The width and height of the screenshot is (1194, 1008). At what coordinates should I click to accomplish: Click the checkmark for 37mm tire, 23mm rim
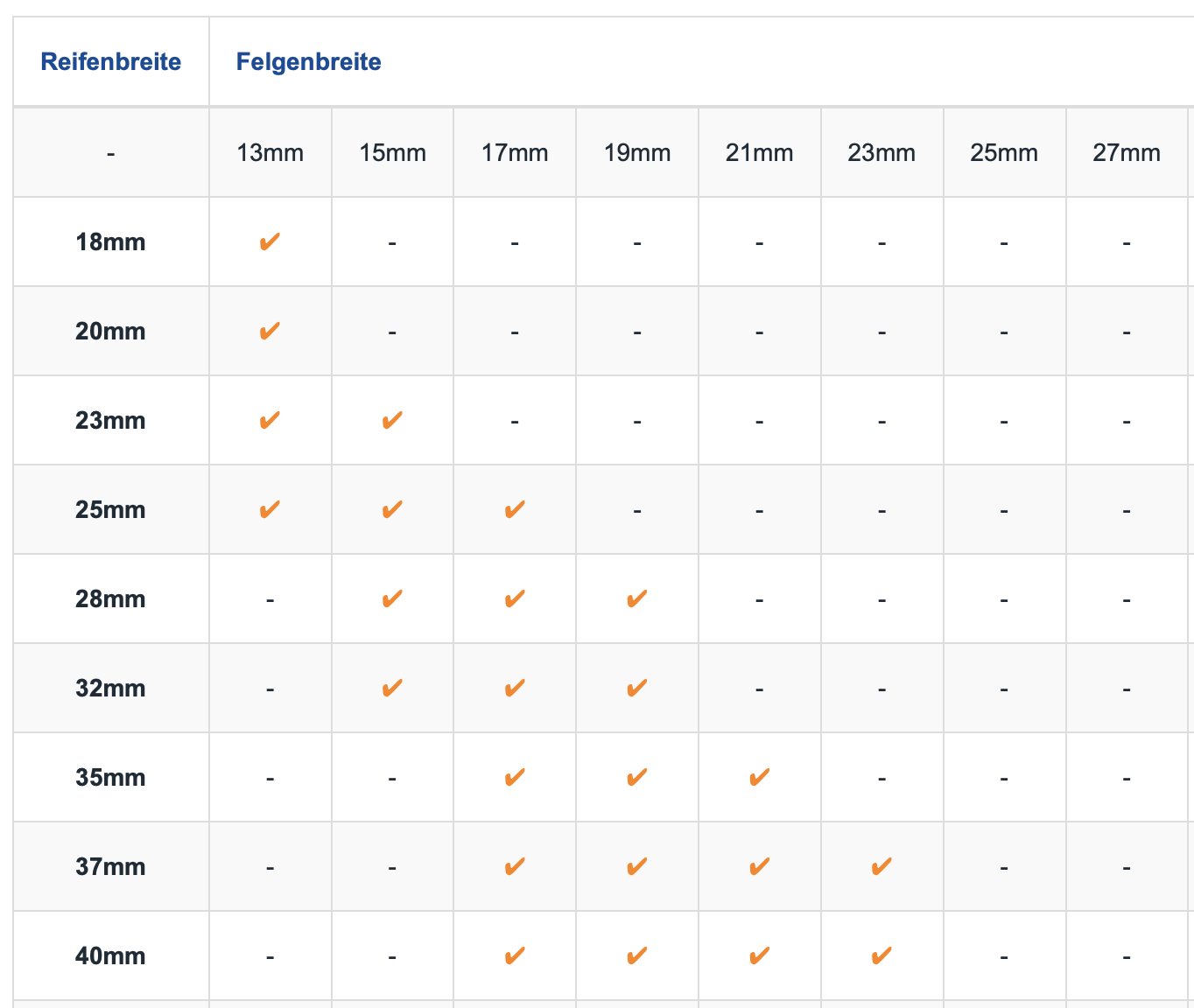881,867
